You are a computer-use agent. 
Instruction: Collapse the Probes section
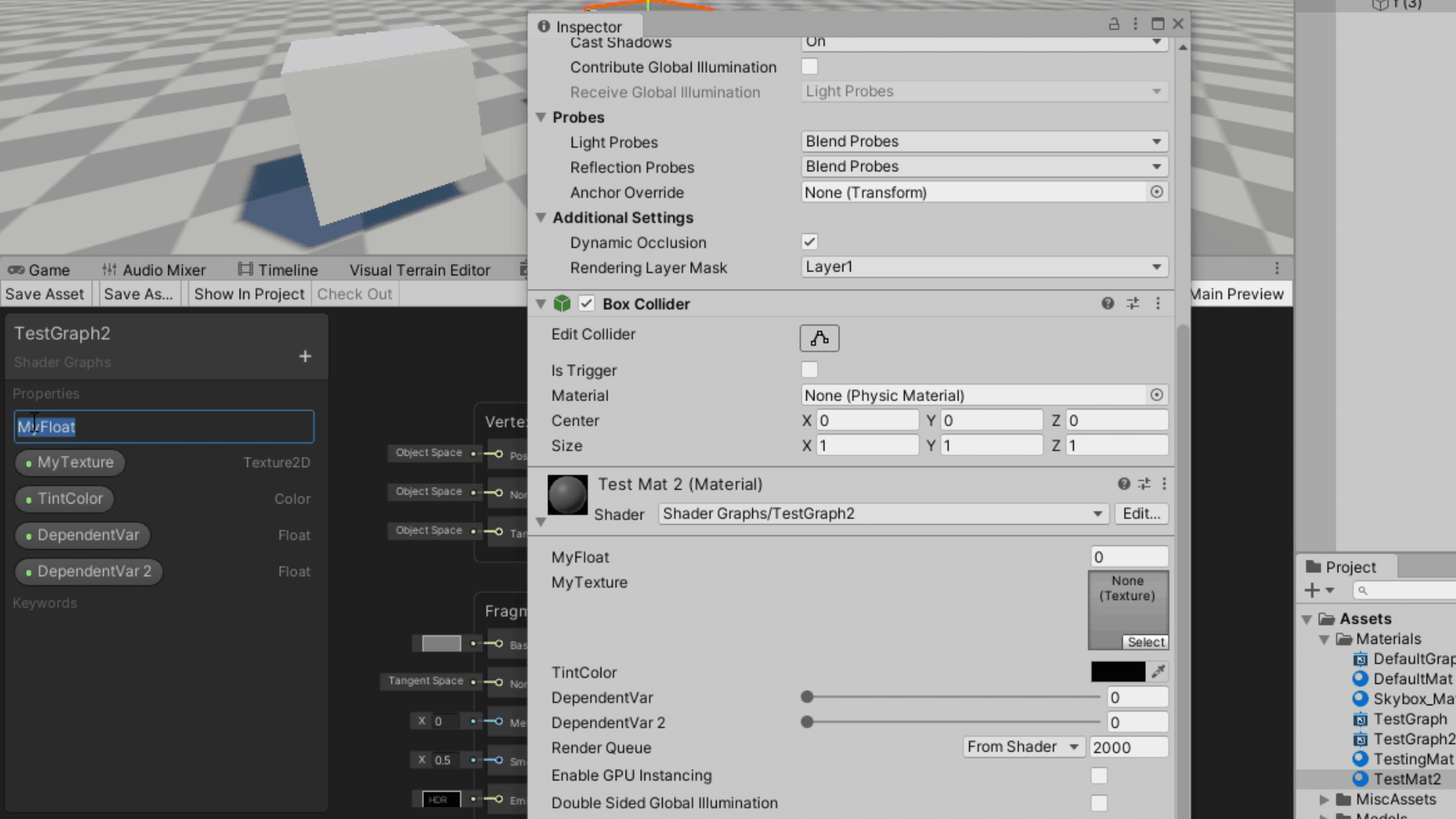point(541,118)
